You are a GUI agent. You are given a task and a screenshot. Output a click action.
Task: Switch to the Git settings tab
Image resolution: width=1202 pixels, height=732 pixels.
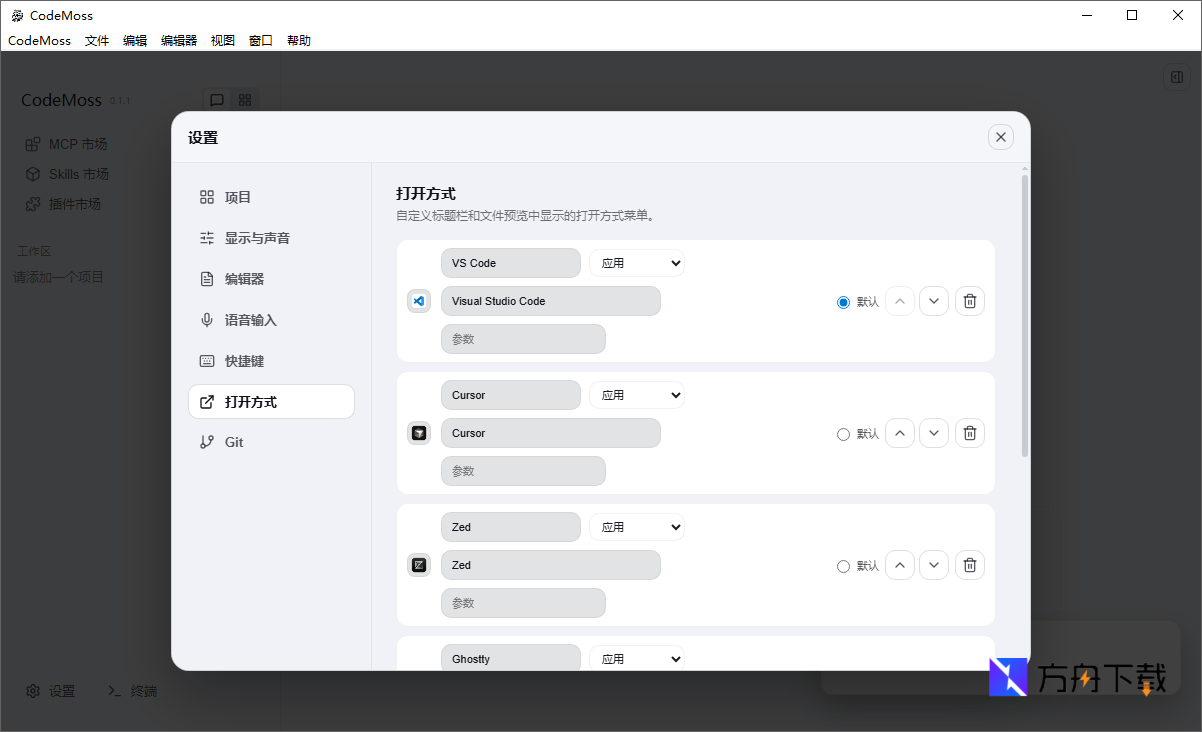[234, 442]
